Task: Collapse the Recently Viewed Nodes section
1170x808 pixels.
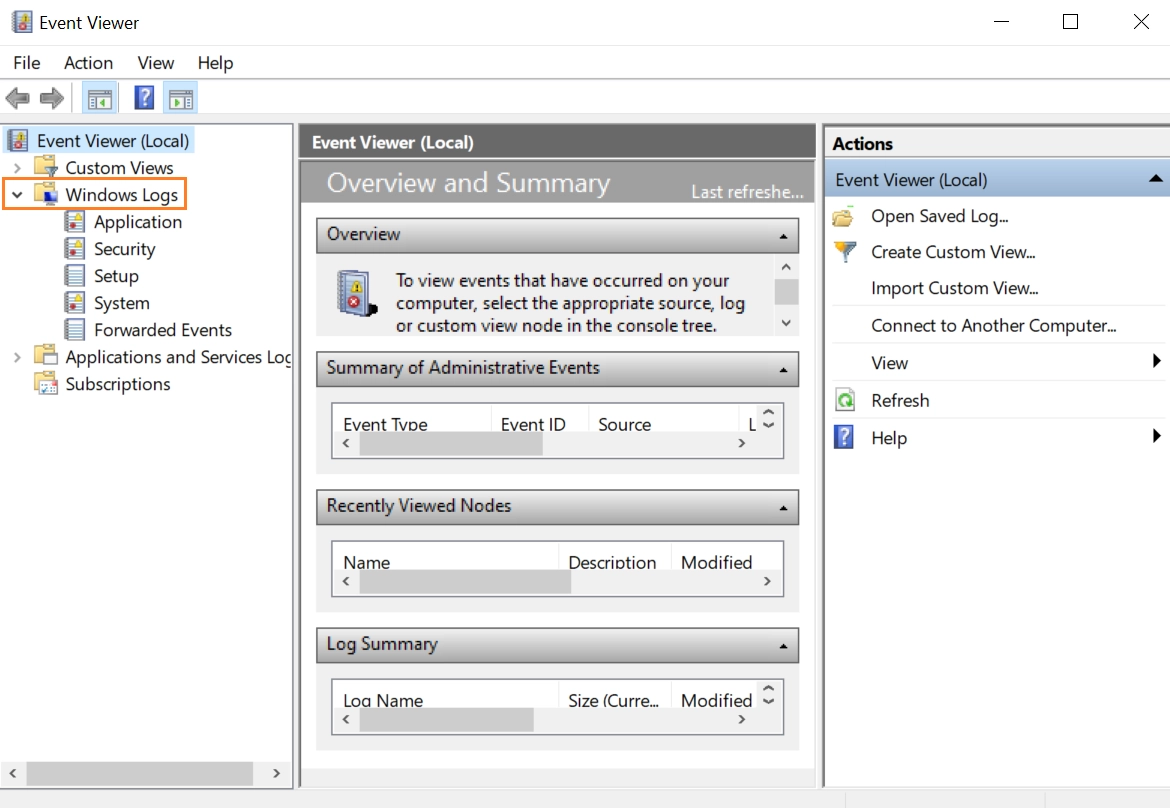Action: click(x=783, y=508)
